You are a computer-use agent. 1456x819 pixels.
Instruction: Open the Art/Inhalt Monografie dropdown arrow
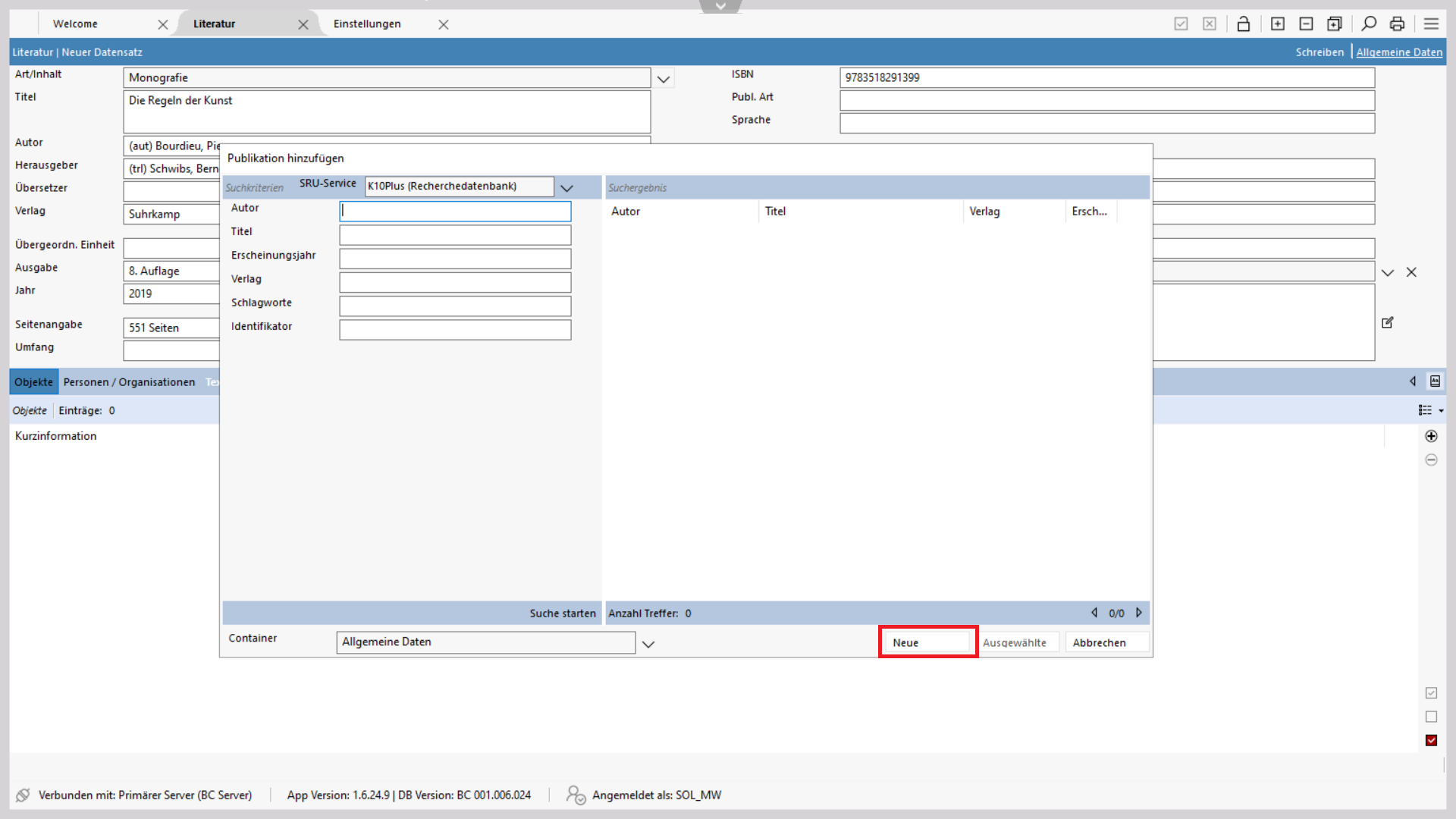click(664, 79)
